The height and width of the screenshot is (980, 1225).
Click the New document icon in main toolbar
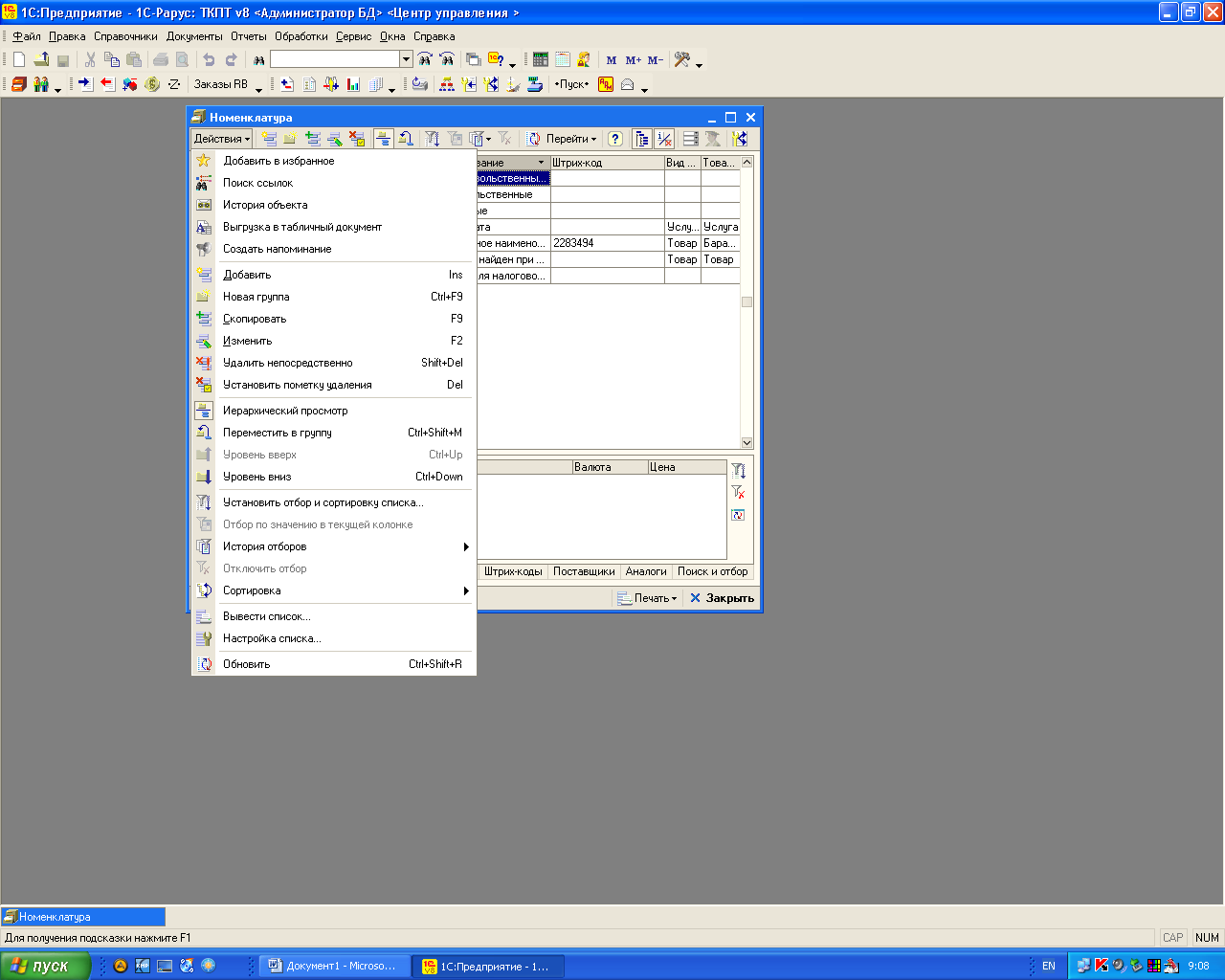19,59
